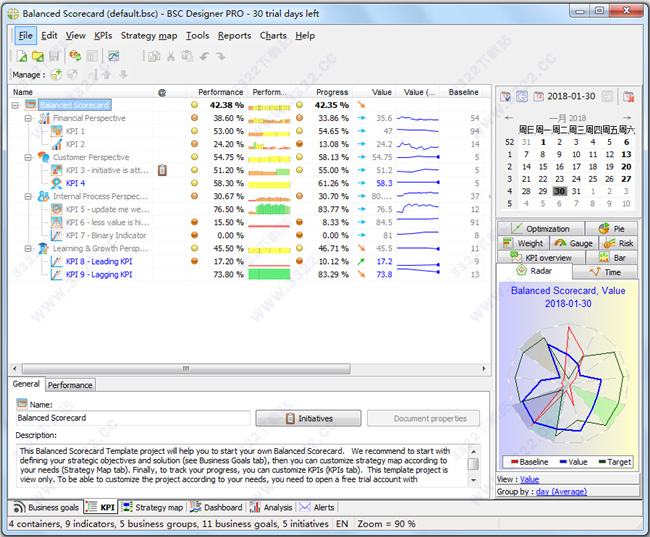
Task: Click the next date arrow beside 2018-01-30
Action: click(607, 97)
